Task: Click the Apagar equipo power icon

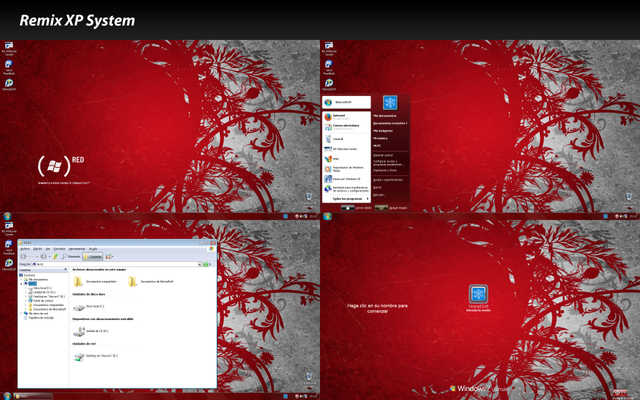Action: coord(381,208)
